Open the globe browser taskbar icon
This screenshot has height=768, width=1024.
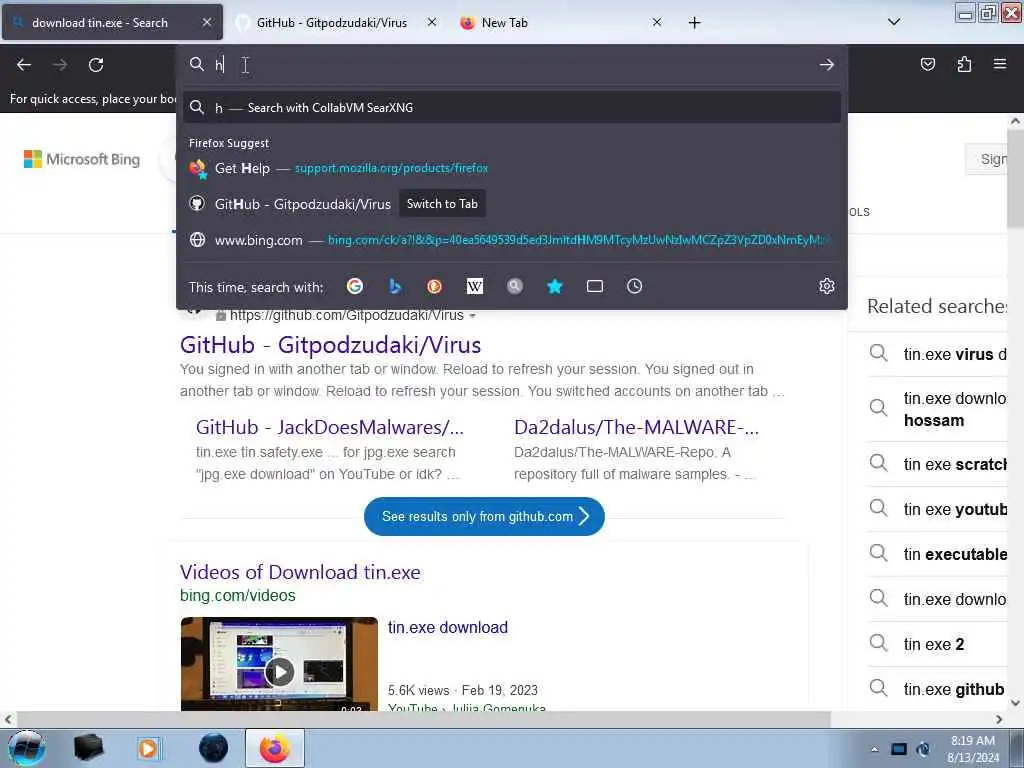[x=214, y=748]
